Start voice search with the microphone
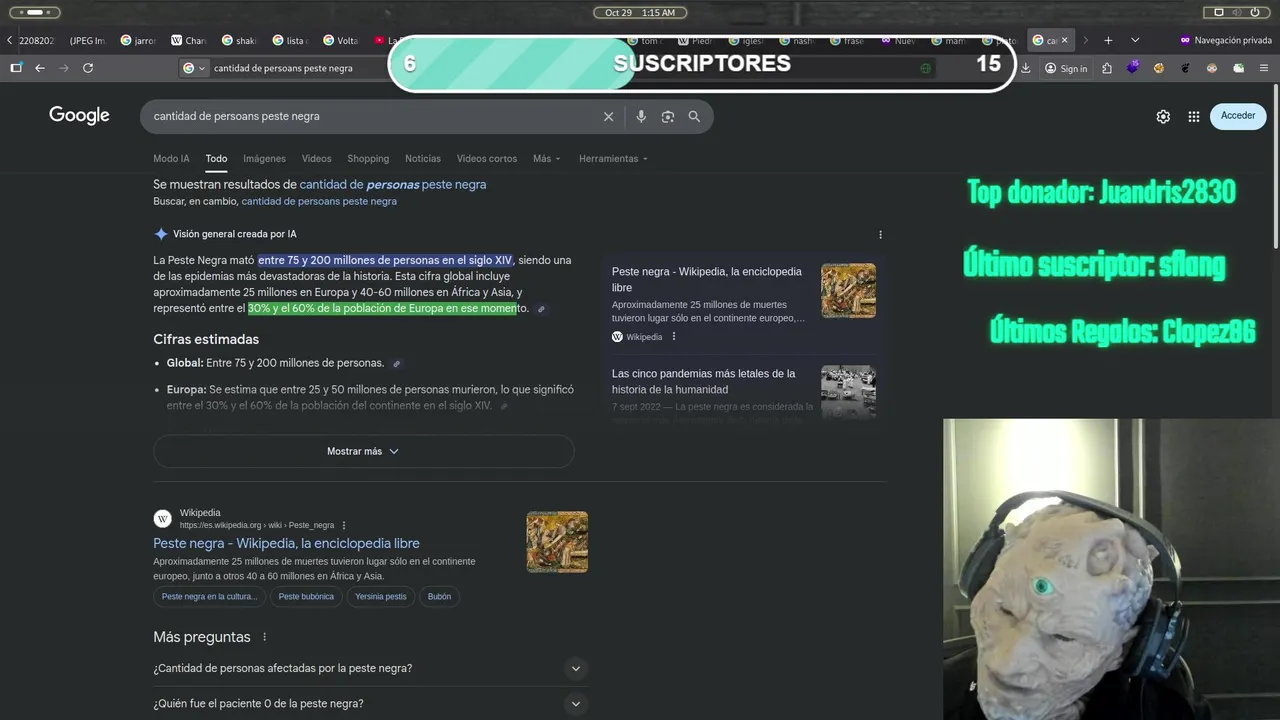The height and width of the screenshot is (720, 1280). 641,116
